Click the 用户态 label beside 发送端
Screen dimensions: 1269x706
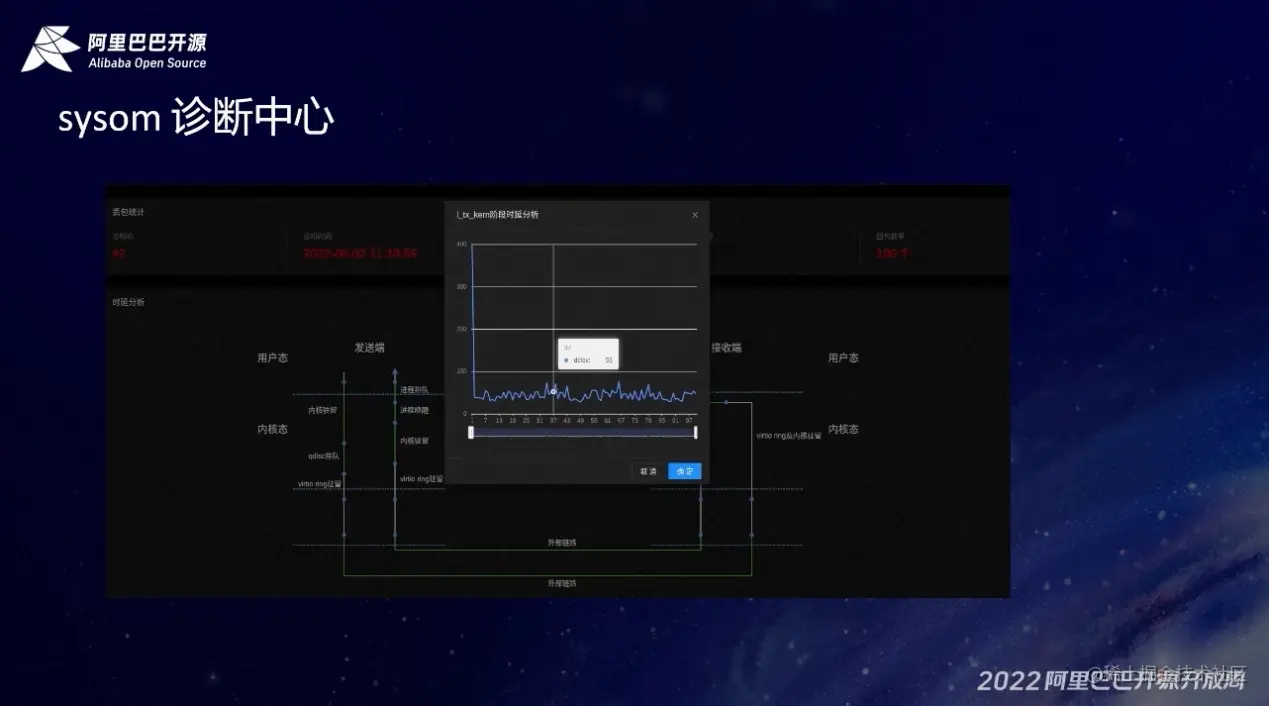tap(272, 358)
